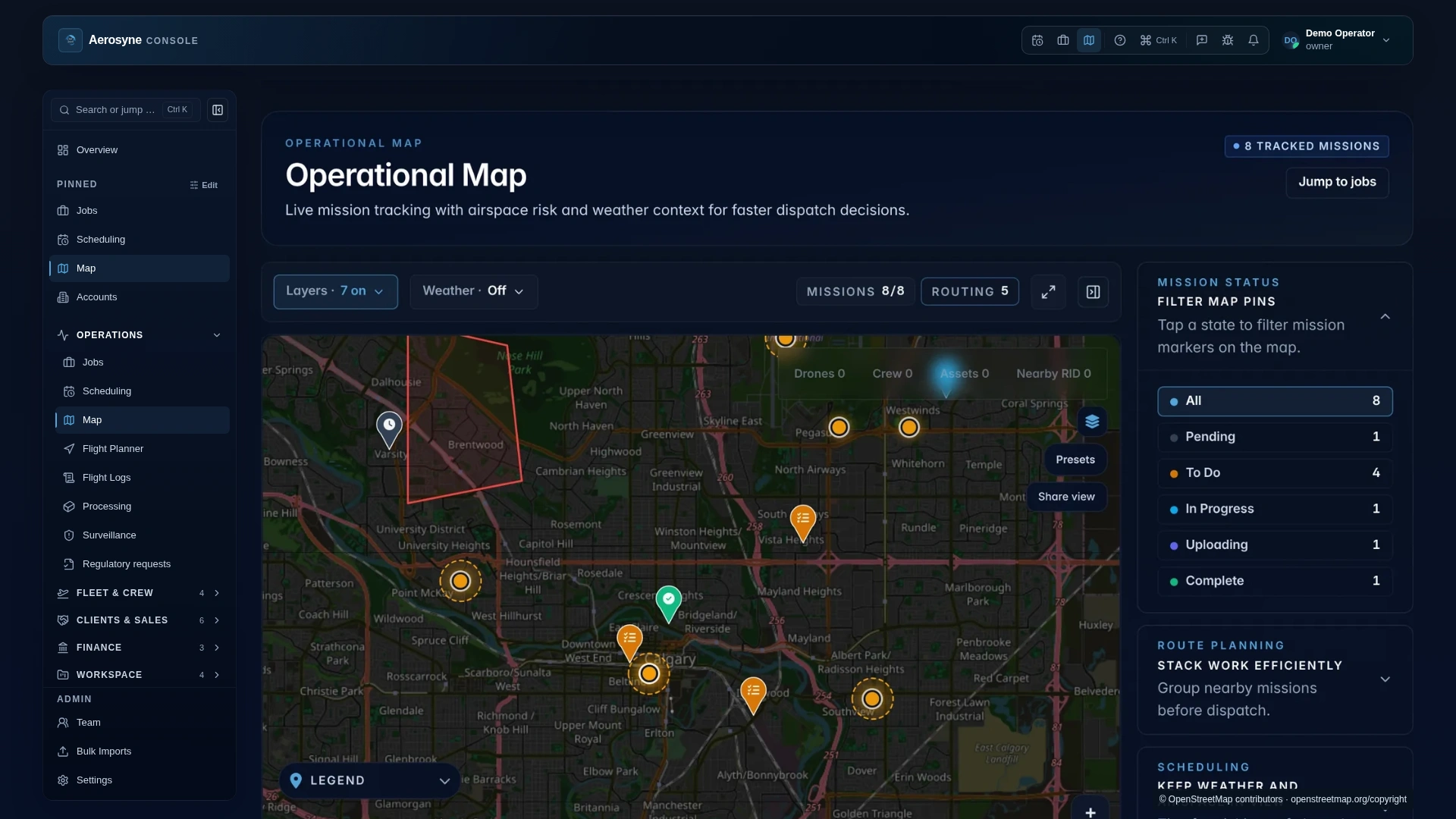This screenshot has width=1456, height=819.
Task: Open map Presets
Action: pyautogui.click(x=1075, y=460)
